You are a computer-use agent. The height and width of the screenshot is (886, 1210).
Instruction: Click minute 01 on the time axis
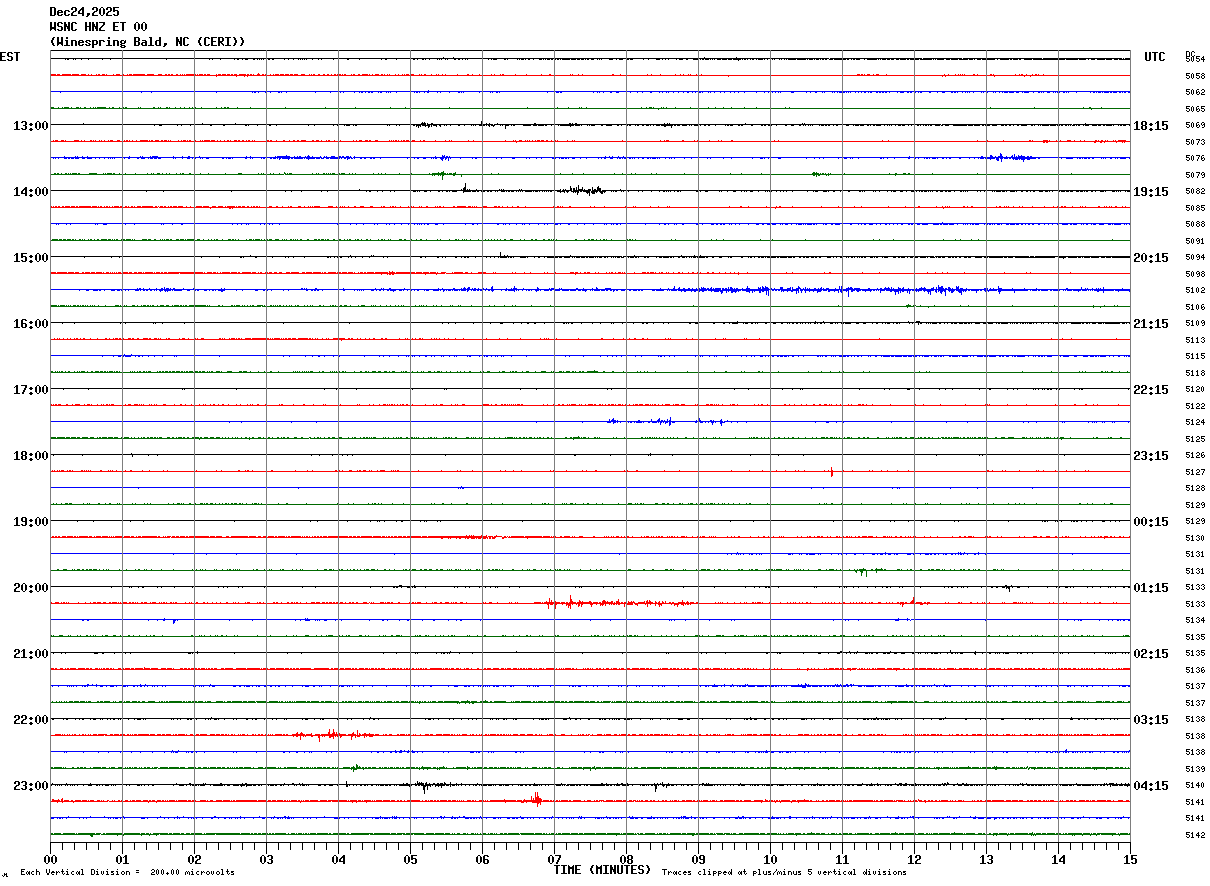[x=122, y=859]
